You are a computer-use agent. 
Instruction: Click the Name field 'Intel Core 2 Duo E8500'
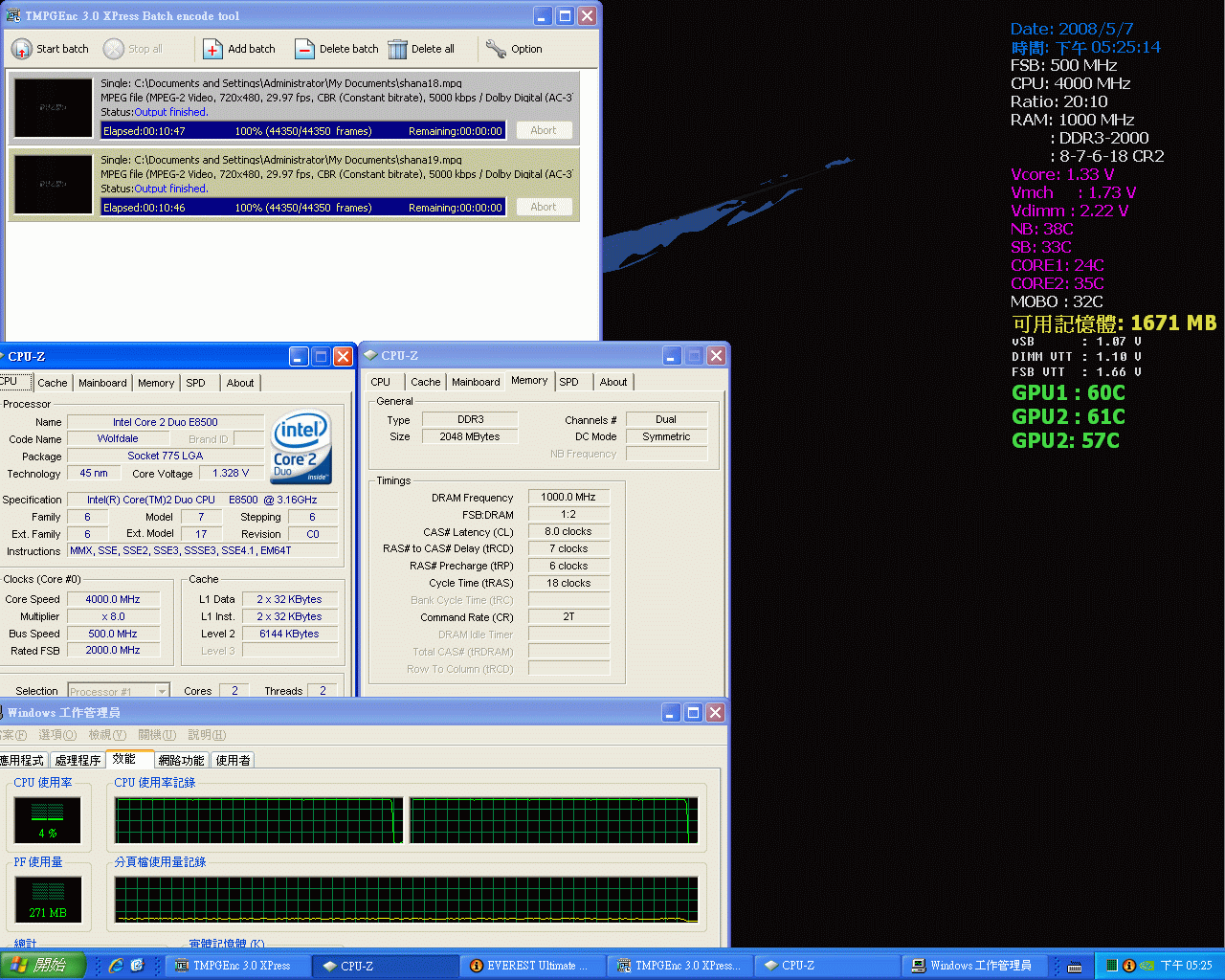pos(166,422)
